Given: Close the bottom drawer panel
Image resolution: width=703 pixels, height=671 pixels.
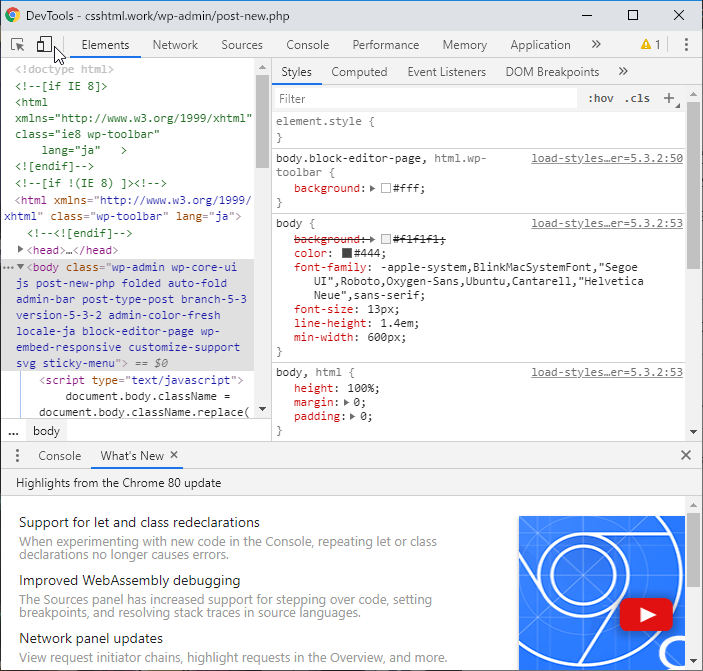Looking at the screenshot, I should (x=686, y=455).
